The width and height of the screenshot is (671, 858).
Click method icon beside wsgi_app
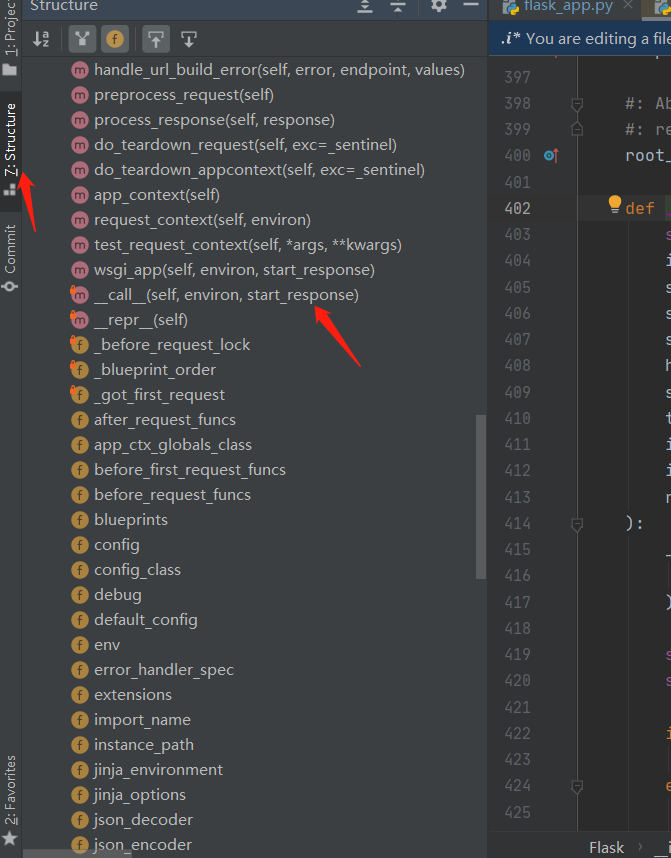pyautogui.click(x=80, y=270)
